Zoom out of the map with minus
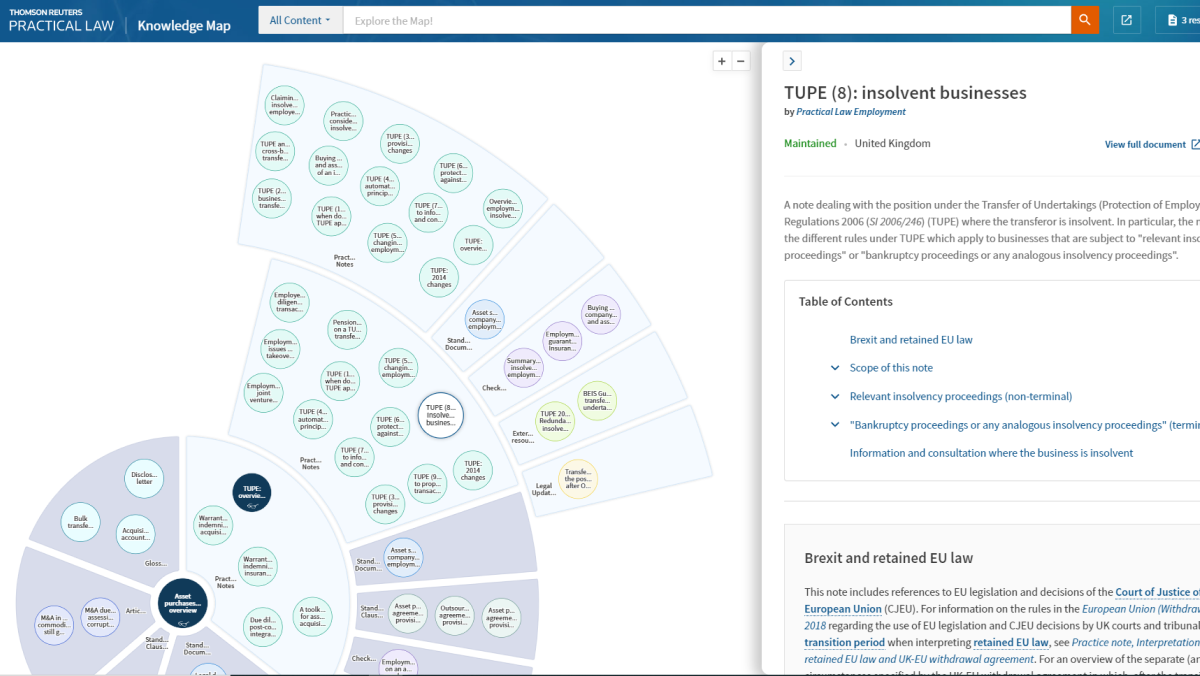Screen dimensions: 1200x676 coord(741,61)
